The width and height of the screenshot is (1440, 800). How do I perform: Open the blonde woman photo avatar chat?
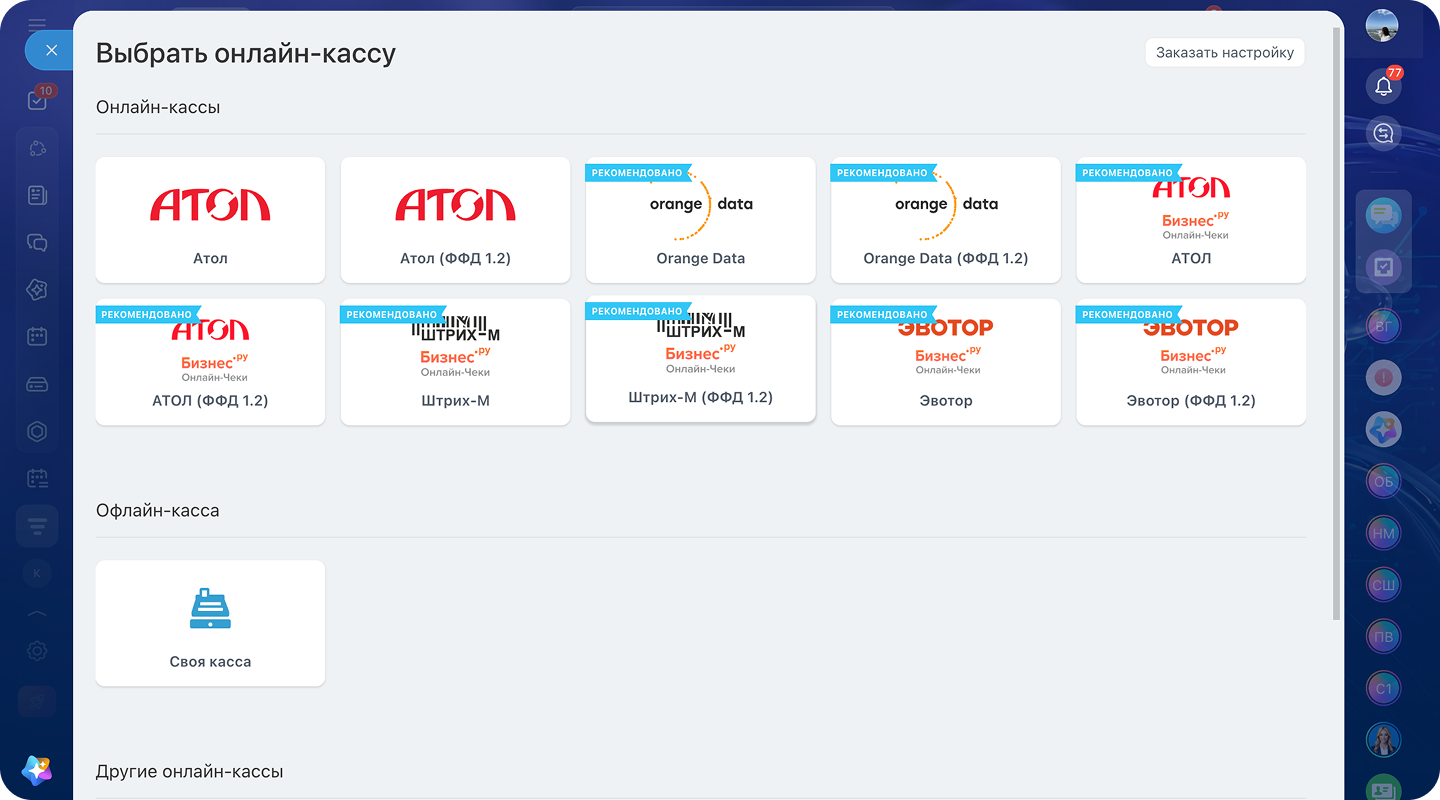[1384, 740]
